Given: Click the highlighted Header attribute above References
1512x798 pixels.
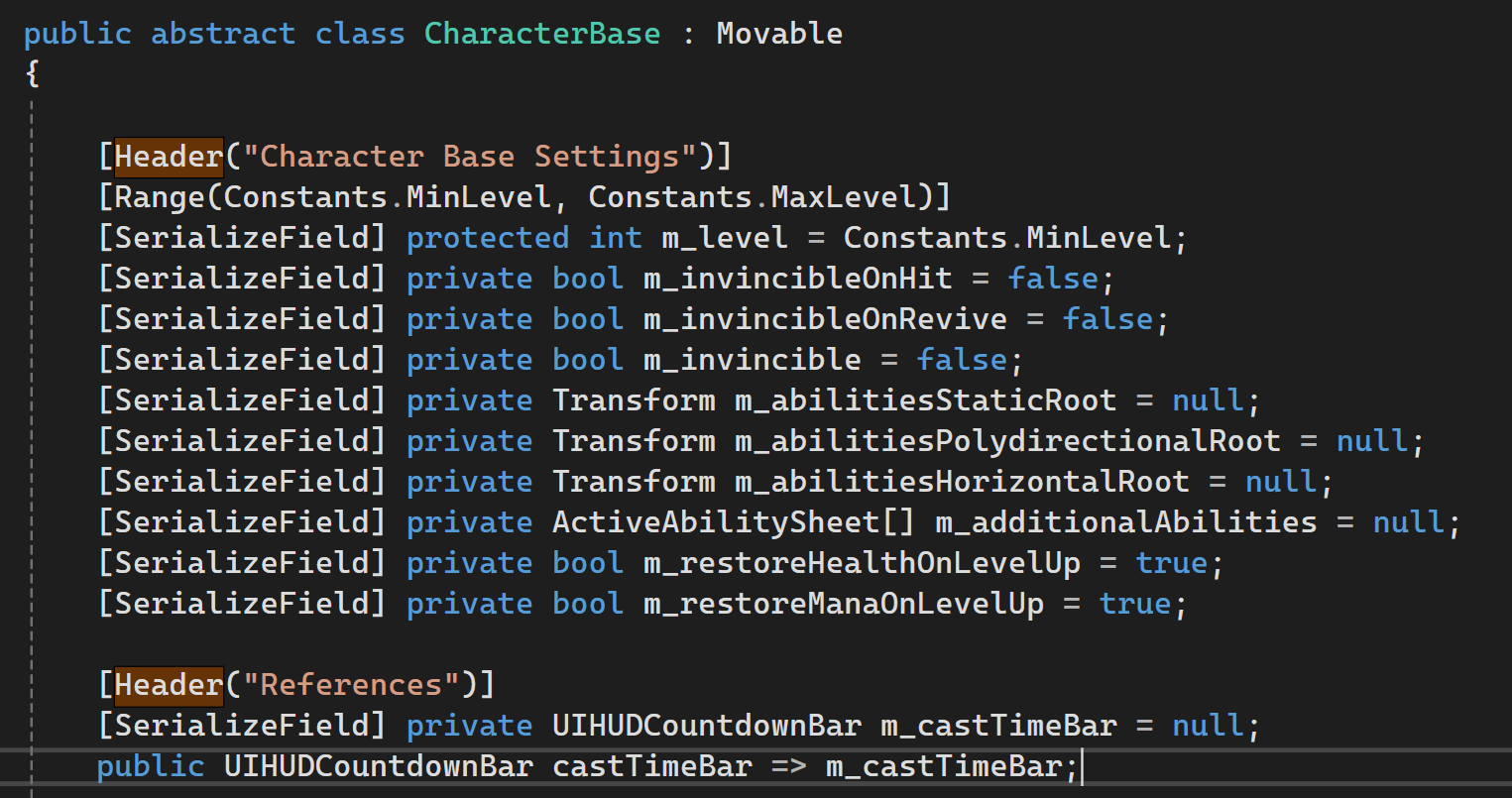Looking at the screenshot, I should tap(169, 685).
